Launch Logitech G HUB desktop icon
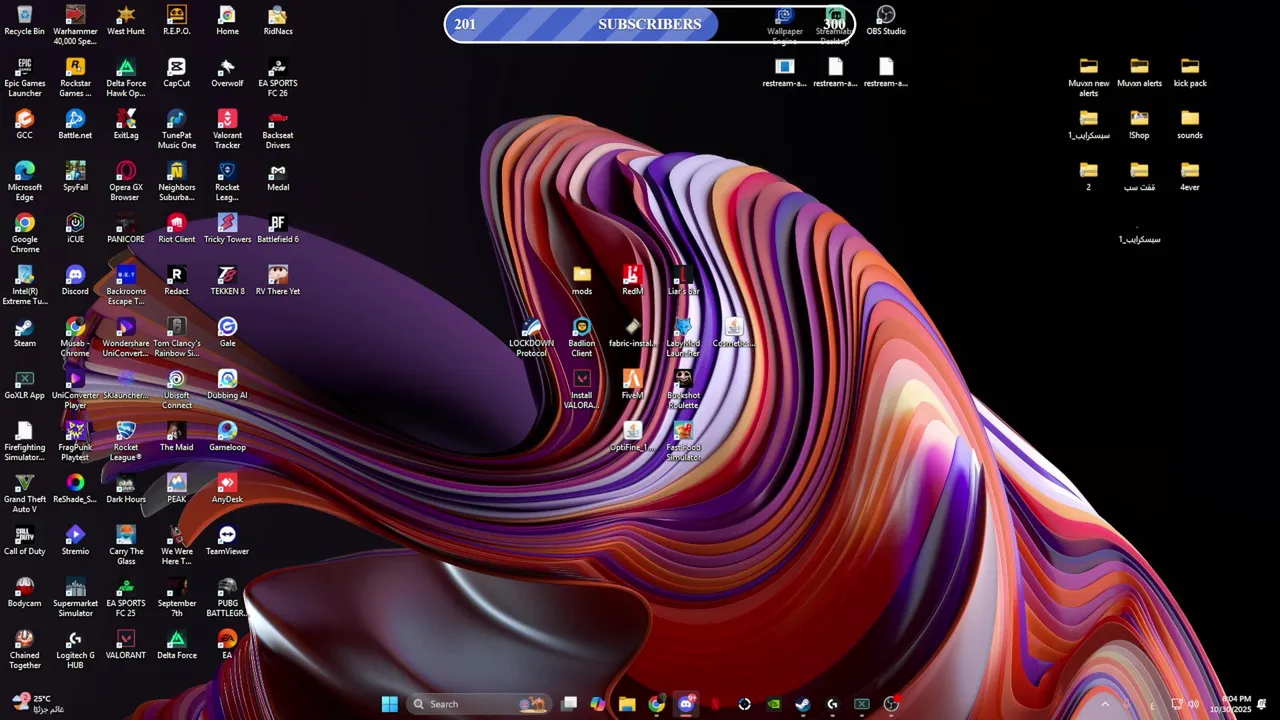 (75, 649)
